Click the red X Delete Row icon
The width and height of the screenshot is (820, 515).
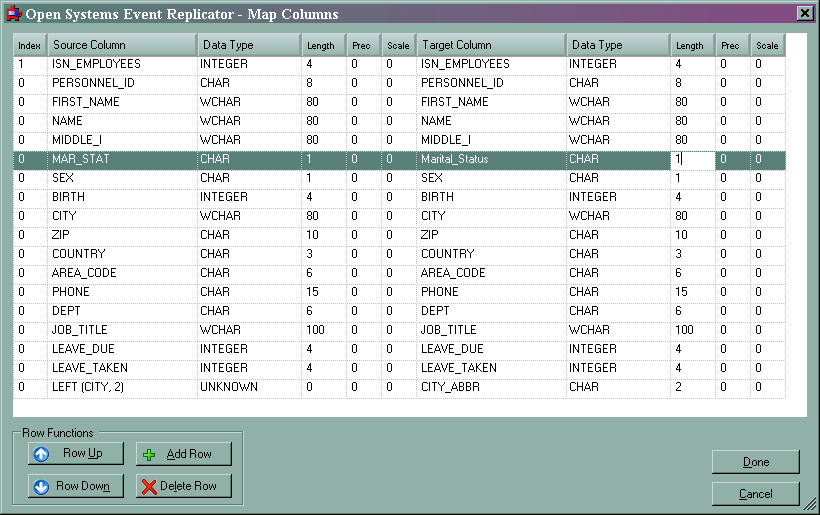[x=149, y=487]
